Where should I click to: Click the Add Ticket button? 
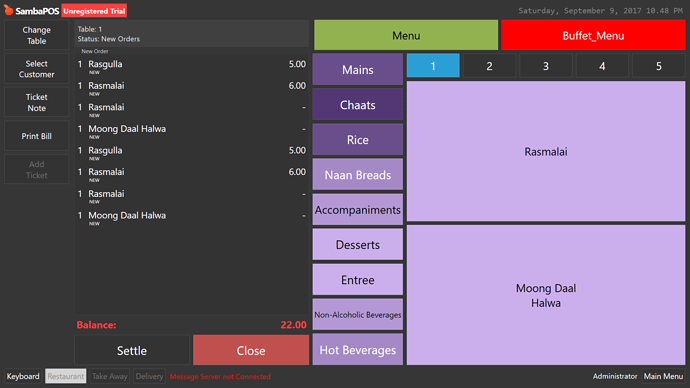37,169
